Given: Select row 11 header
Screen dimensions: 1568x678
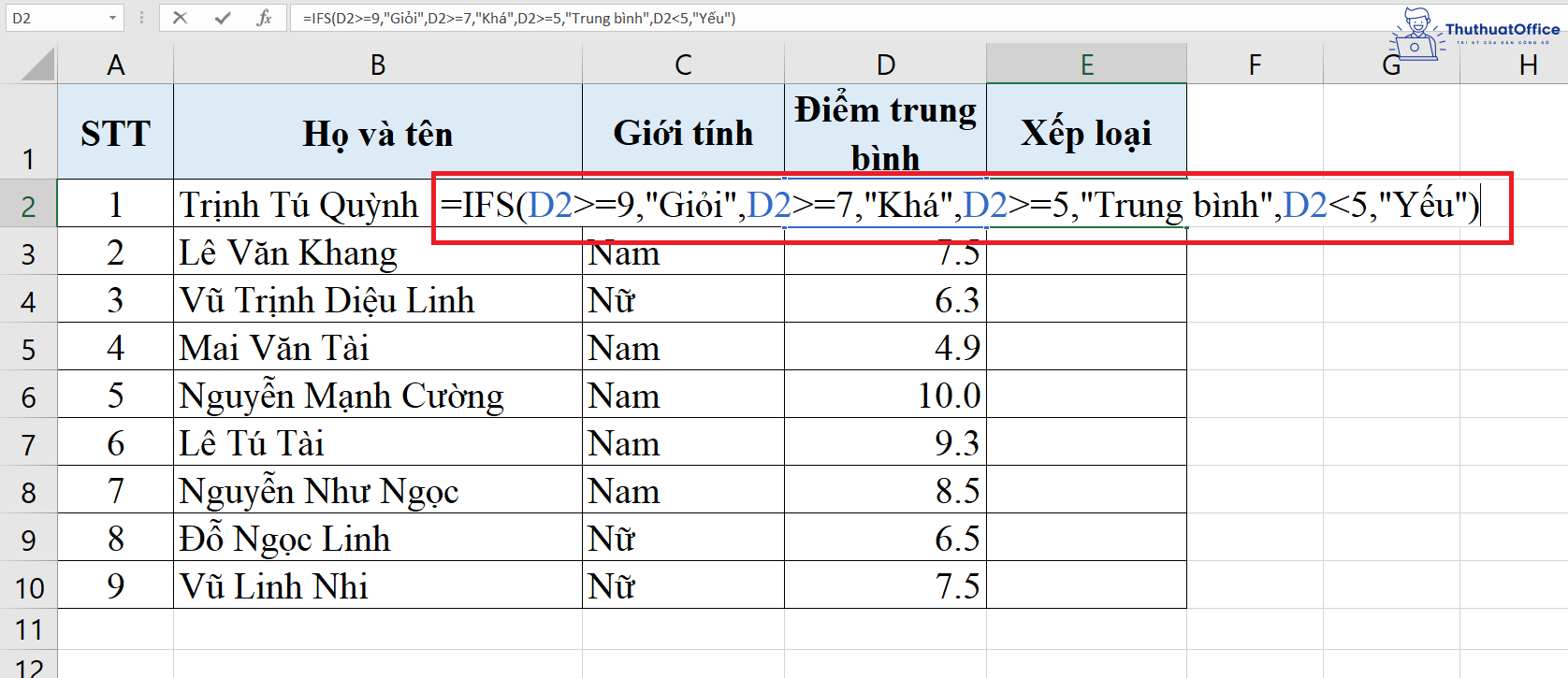Looking at the screenshot, I should click(28, 629).
